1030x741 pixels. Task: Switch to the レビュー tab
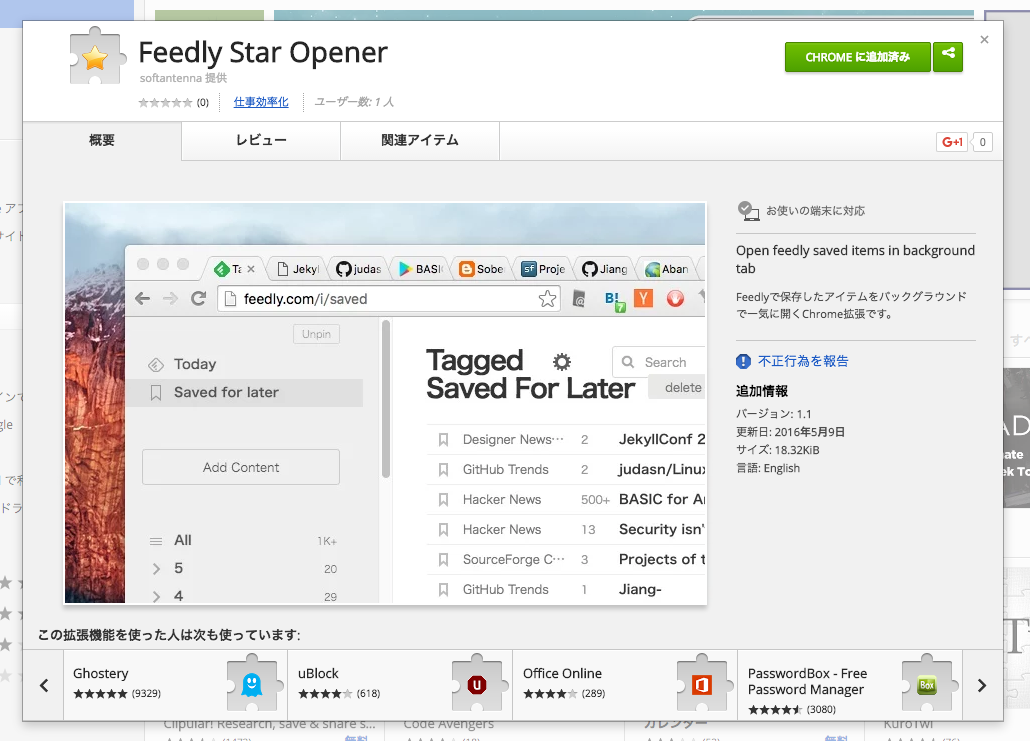point(261,140)
